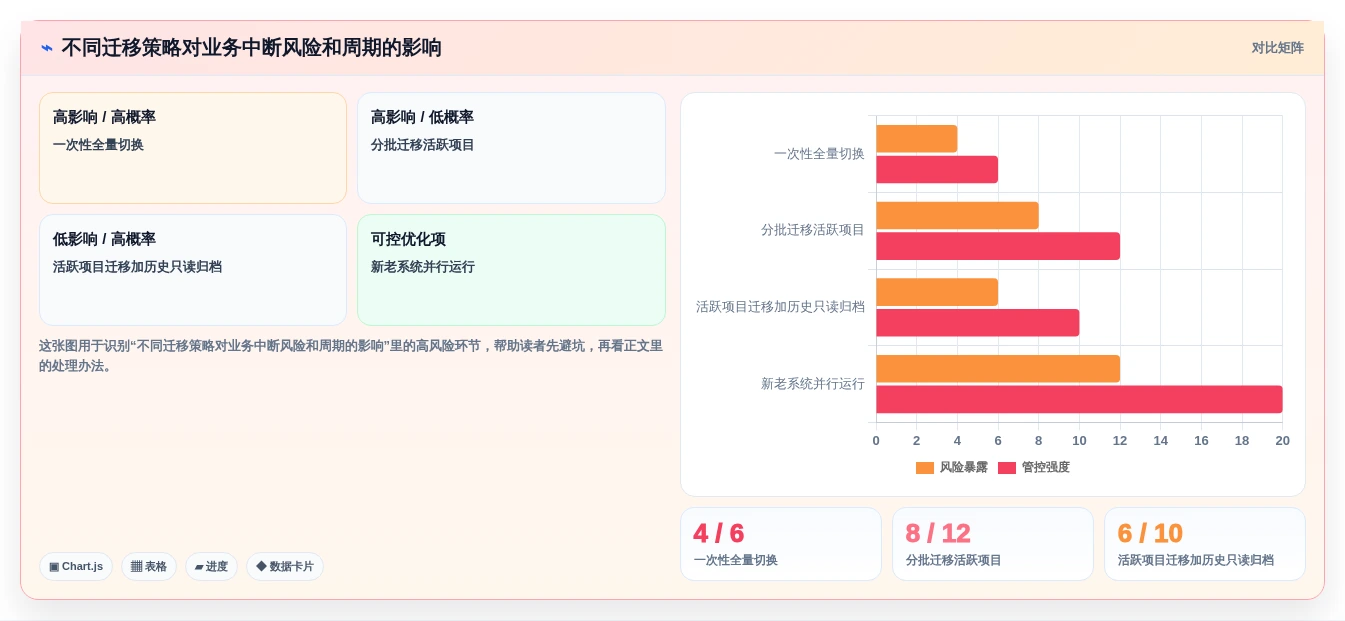Click chart axis label 一次性全量切换

tap(819, 154)
